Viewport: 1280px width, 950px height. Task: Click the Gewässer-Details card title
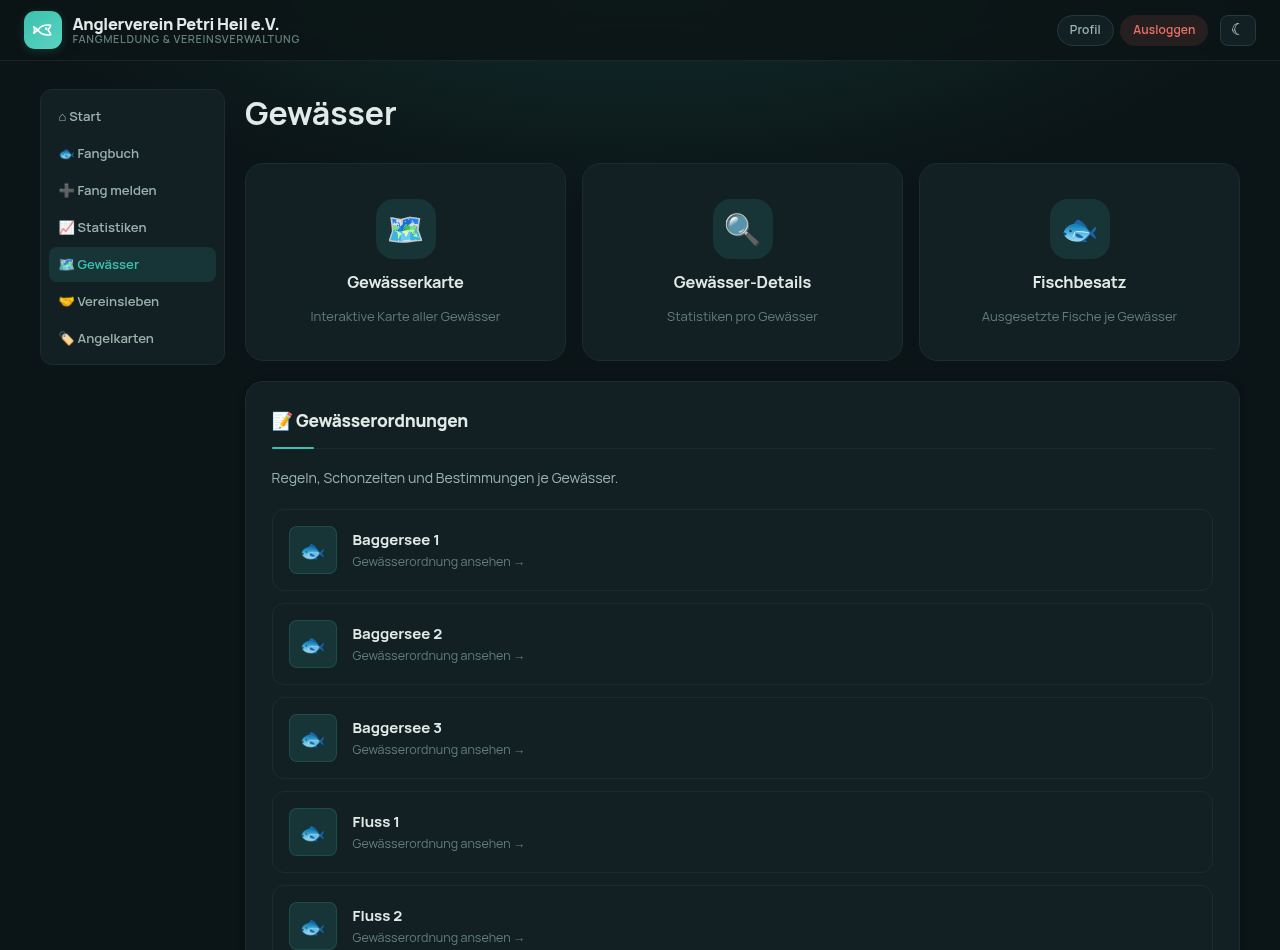coord(742,283)
